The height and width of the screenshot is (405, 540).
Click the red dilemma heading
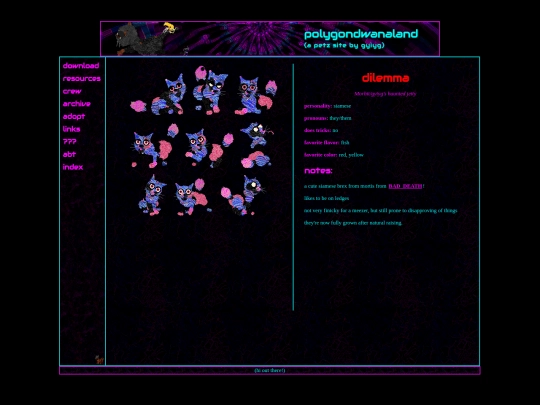pyautogui.click(x=385, y=78)
